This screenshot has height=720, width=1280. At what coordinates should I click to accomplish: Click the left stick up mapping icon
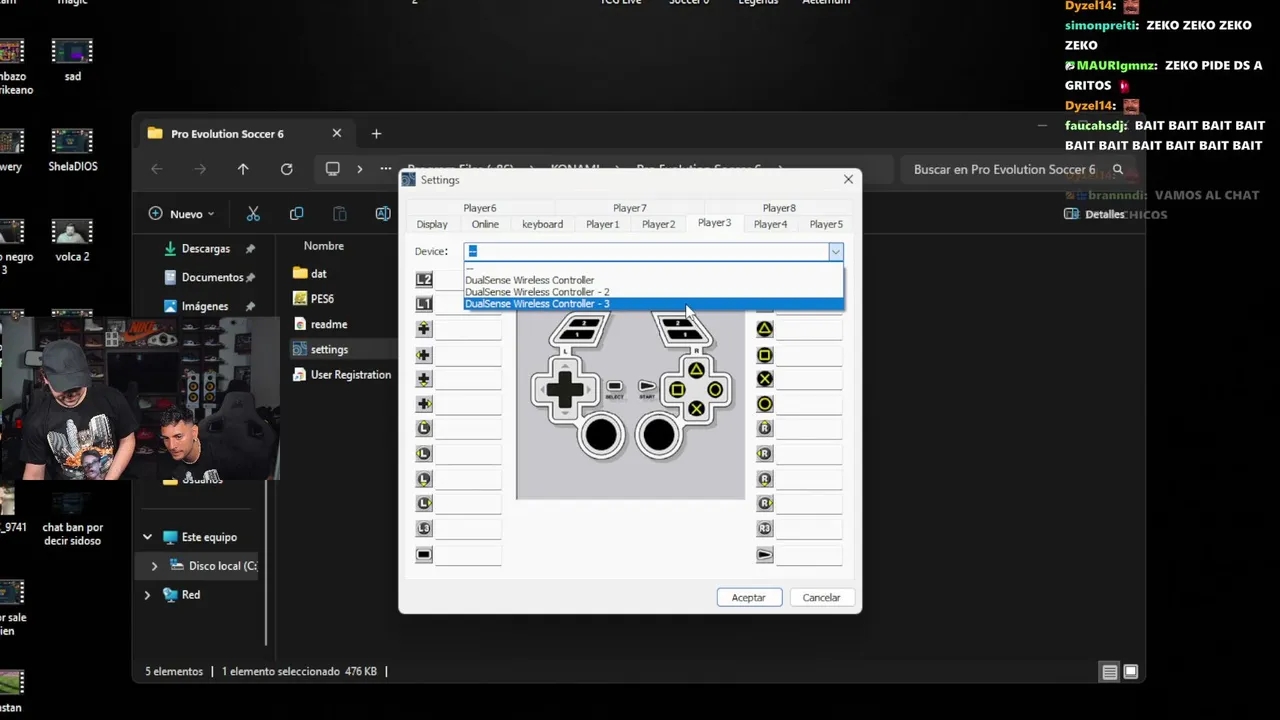[424, 429]
